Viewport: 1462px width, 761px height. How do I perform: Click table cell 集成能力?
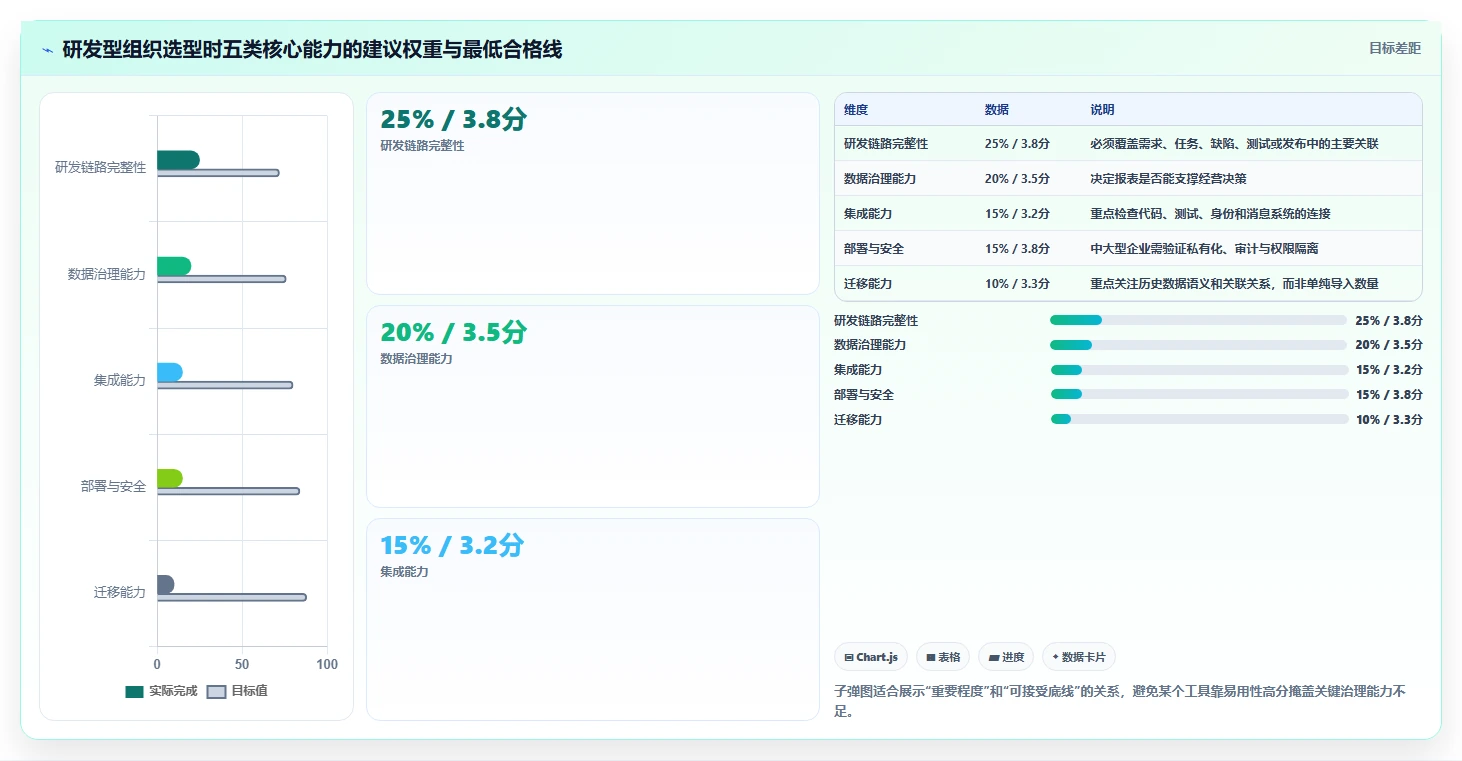coord(868,214)
